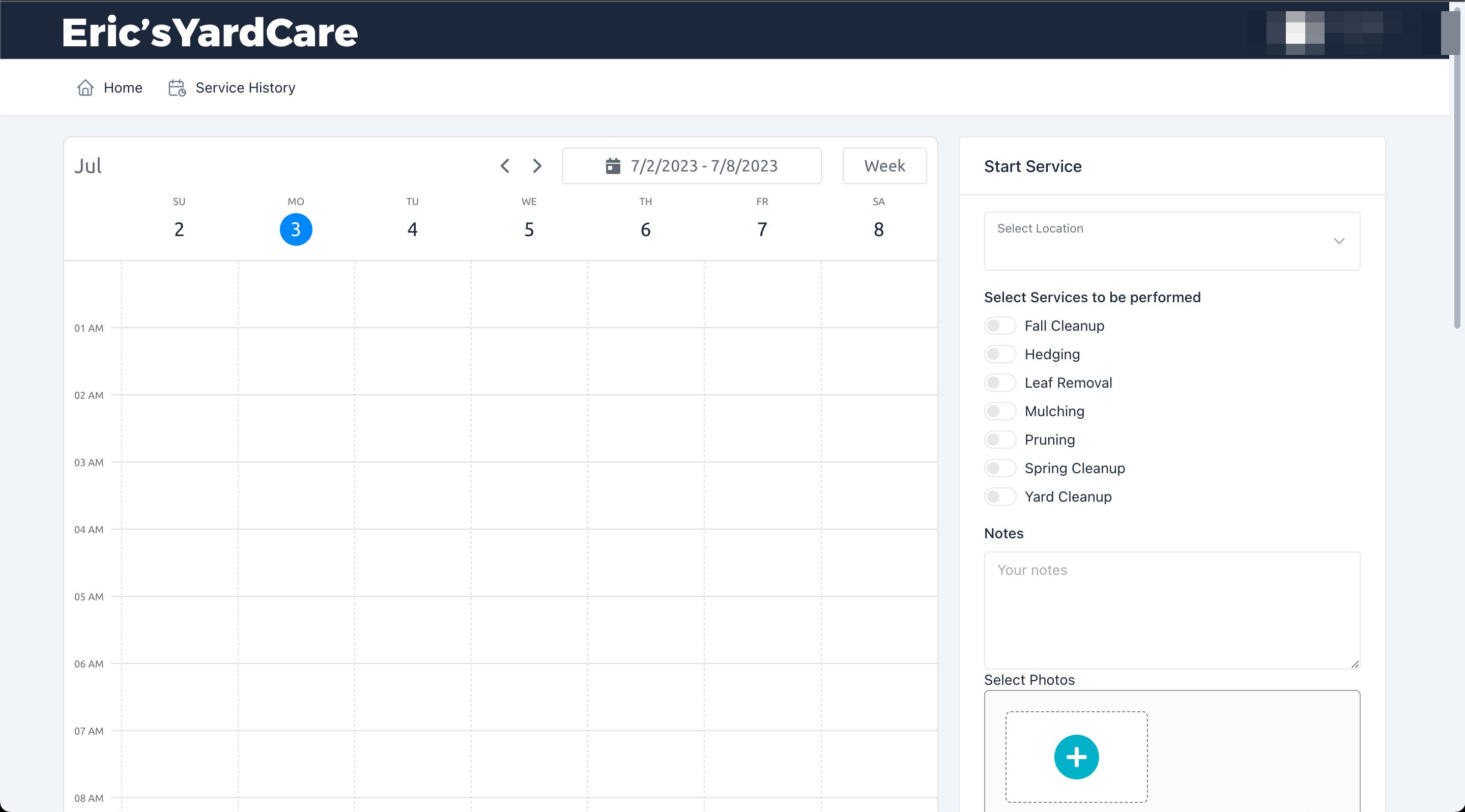
Task: Select Friday the 7th
Action: coord(762,229)
